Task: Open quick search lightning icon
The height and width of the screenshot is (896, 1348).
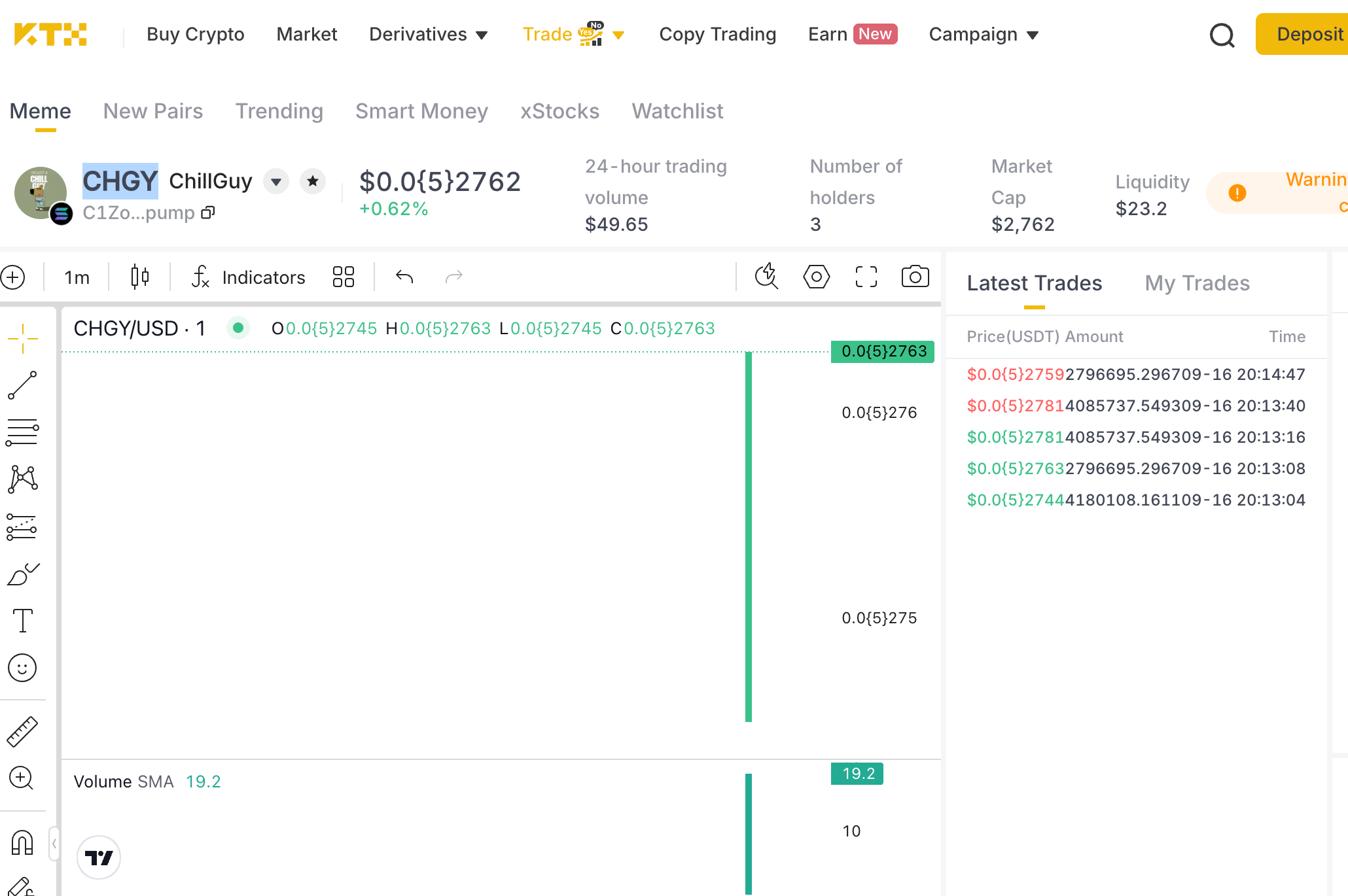Action: click(766, 277)
